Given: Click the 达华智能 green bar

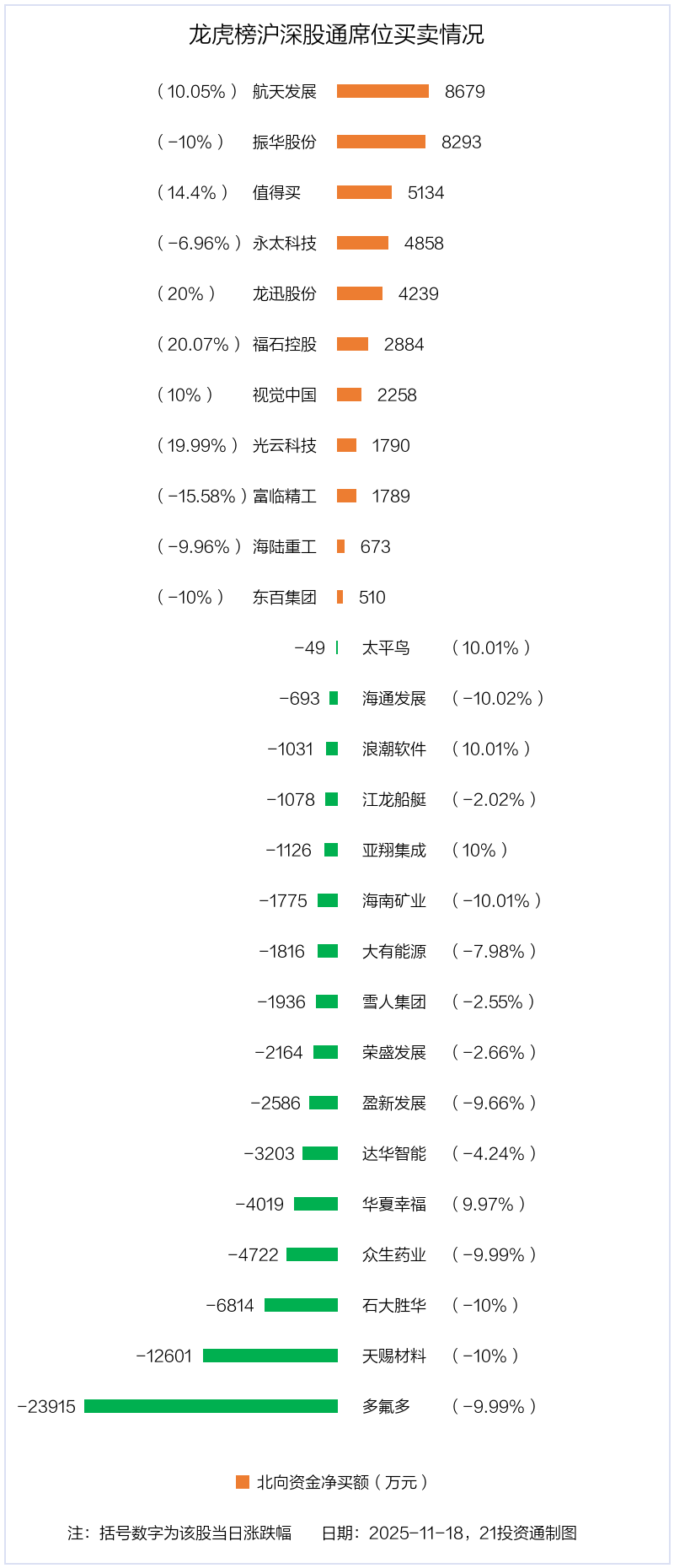Looking at the screenshot, I should [320, 1153].
